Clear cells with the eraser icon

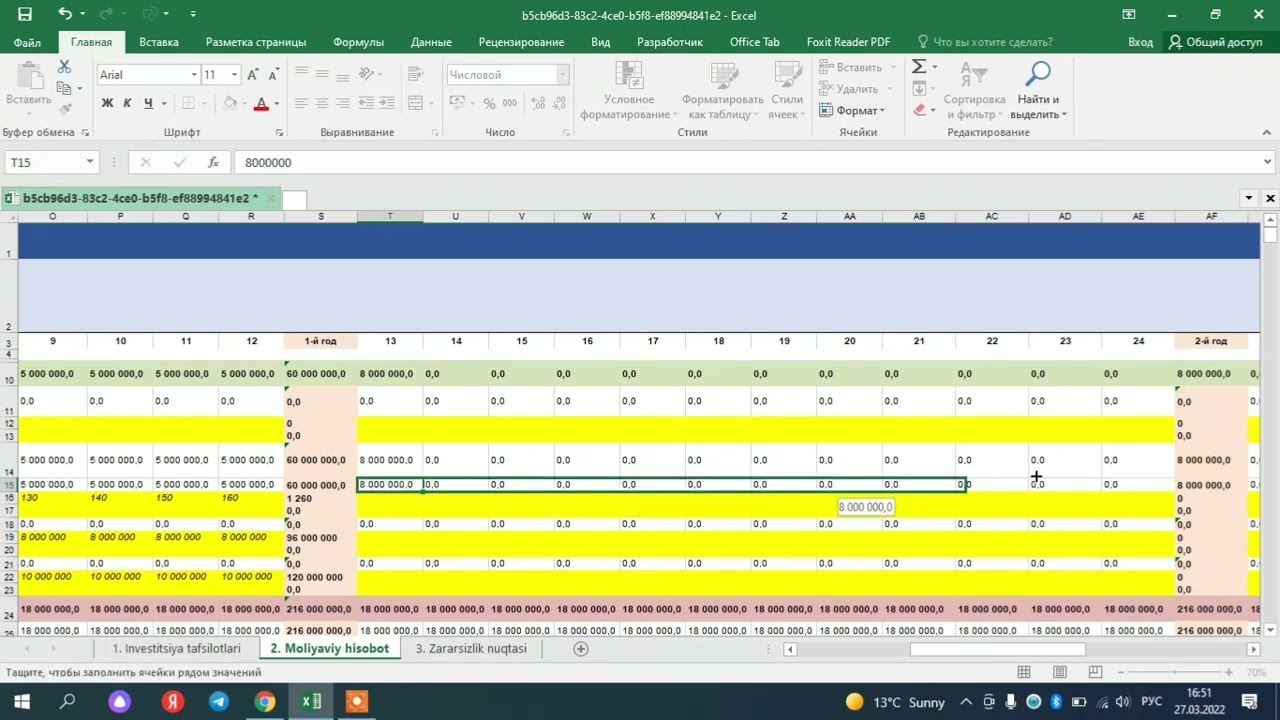pyautogui.click(x=919, y=110)
